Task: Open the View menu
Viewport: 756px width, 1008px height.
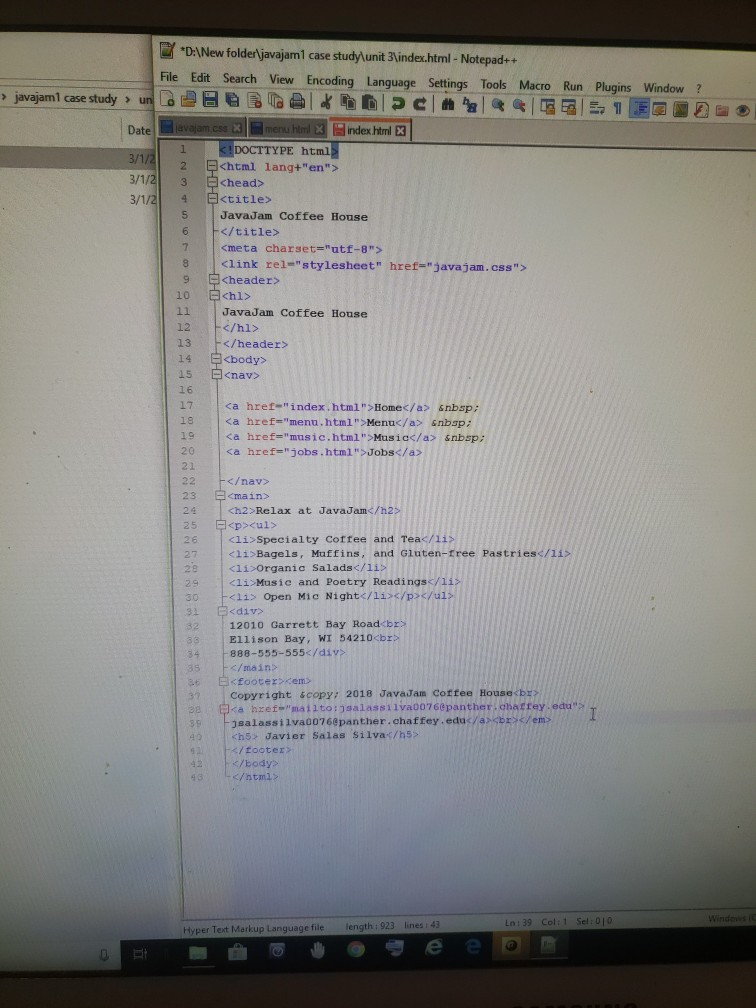Action: [x=281, y=79]
